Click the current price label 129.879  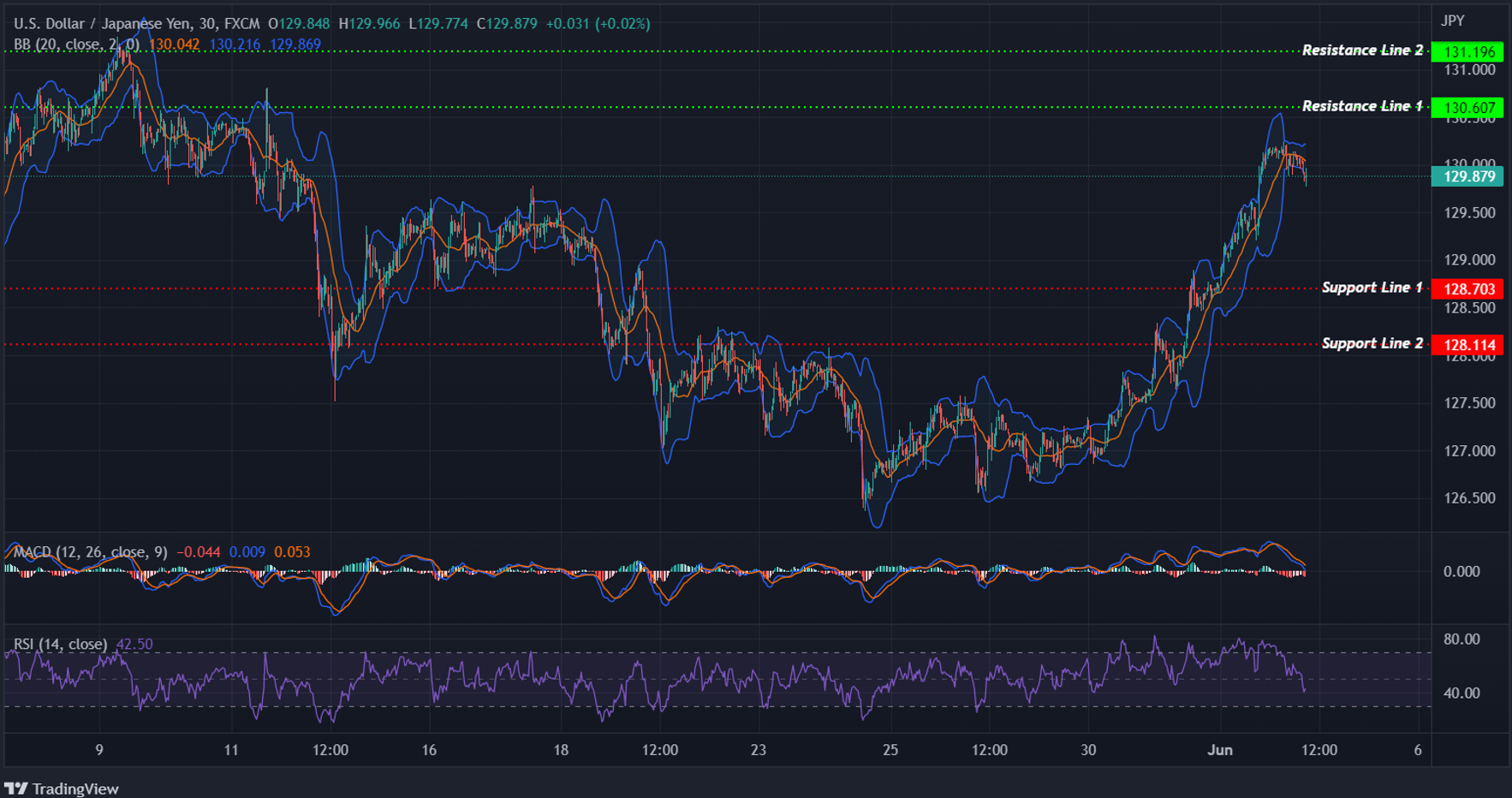pos(1467,177)
